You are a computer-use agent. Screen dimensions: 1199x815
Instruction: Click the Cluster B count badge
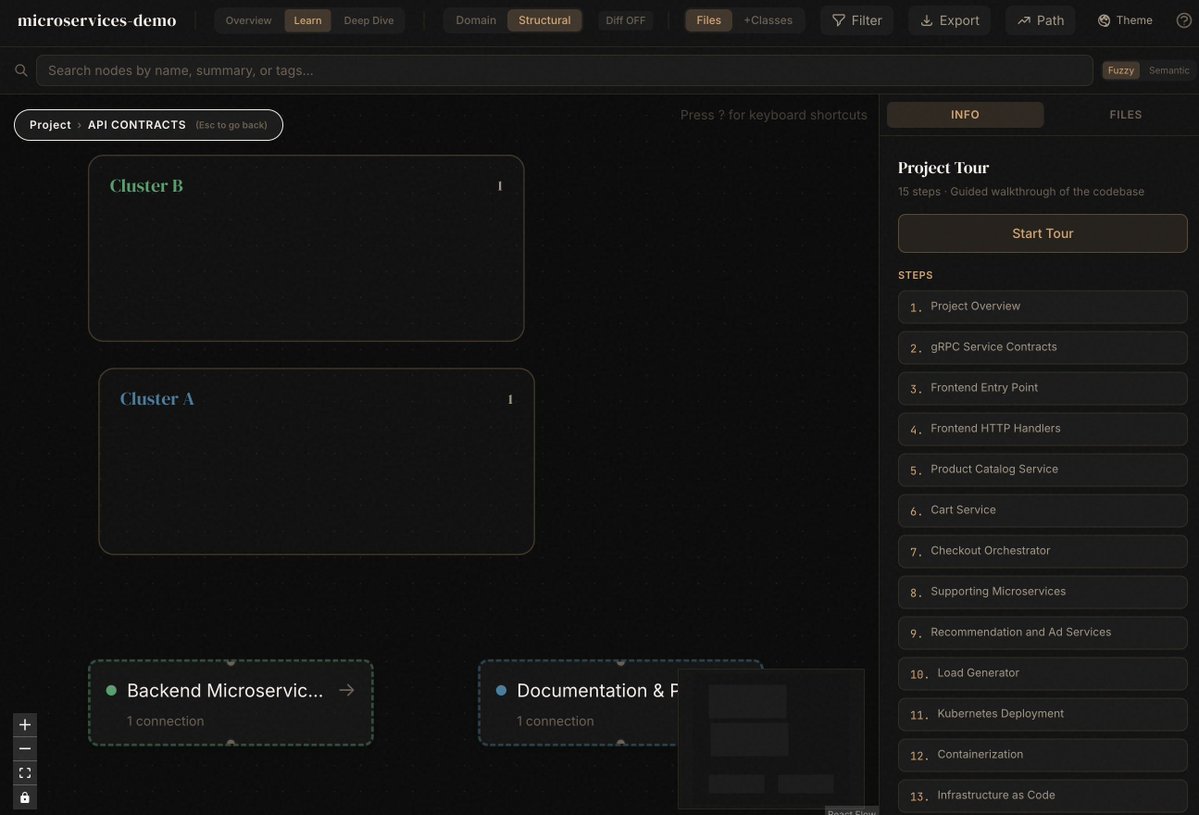(x=500, y=186)
